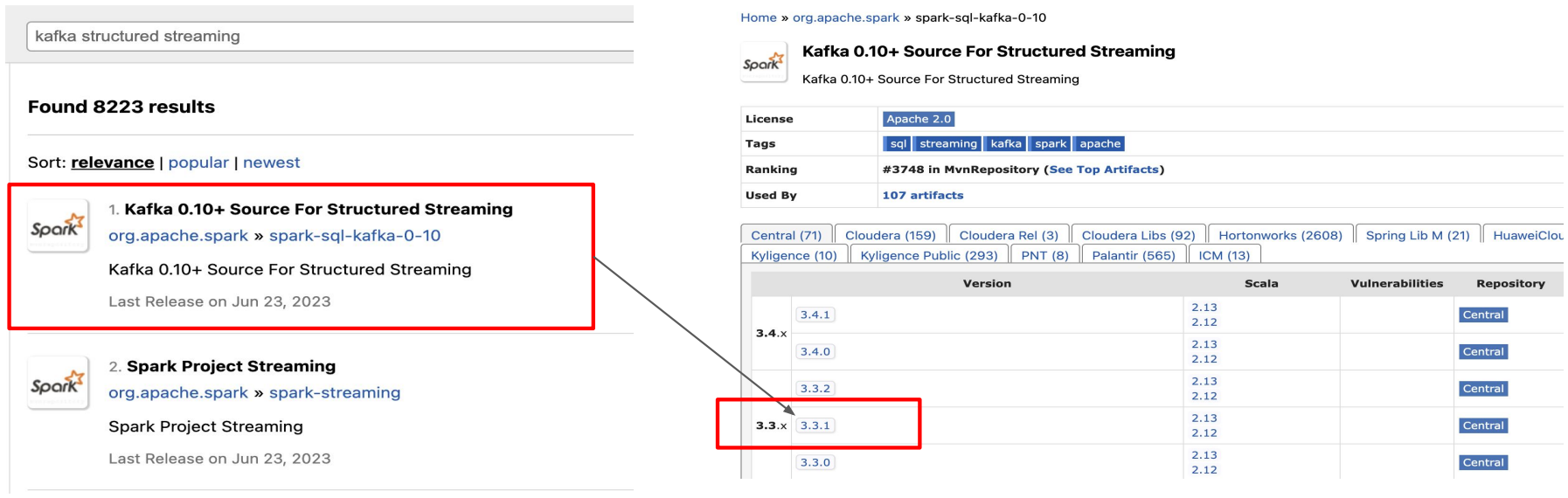Go to Home in breadcrumb
This screenshot has height=498, width=1568.
(x=759, y=17)
